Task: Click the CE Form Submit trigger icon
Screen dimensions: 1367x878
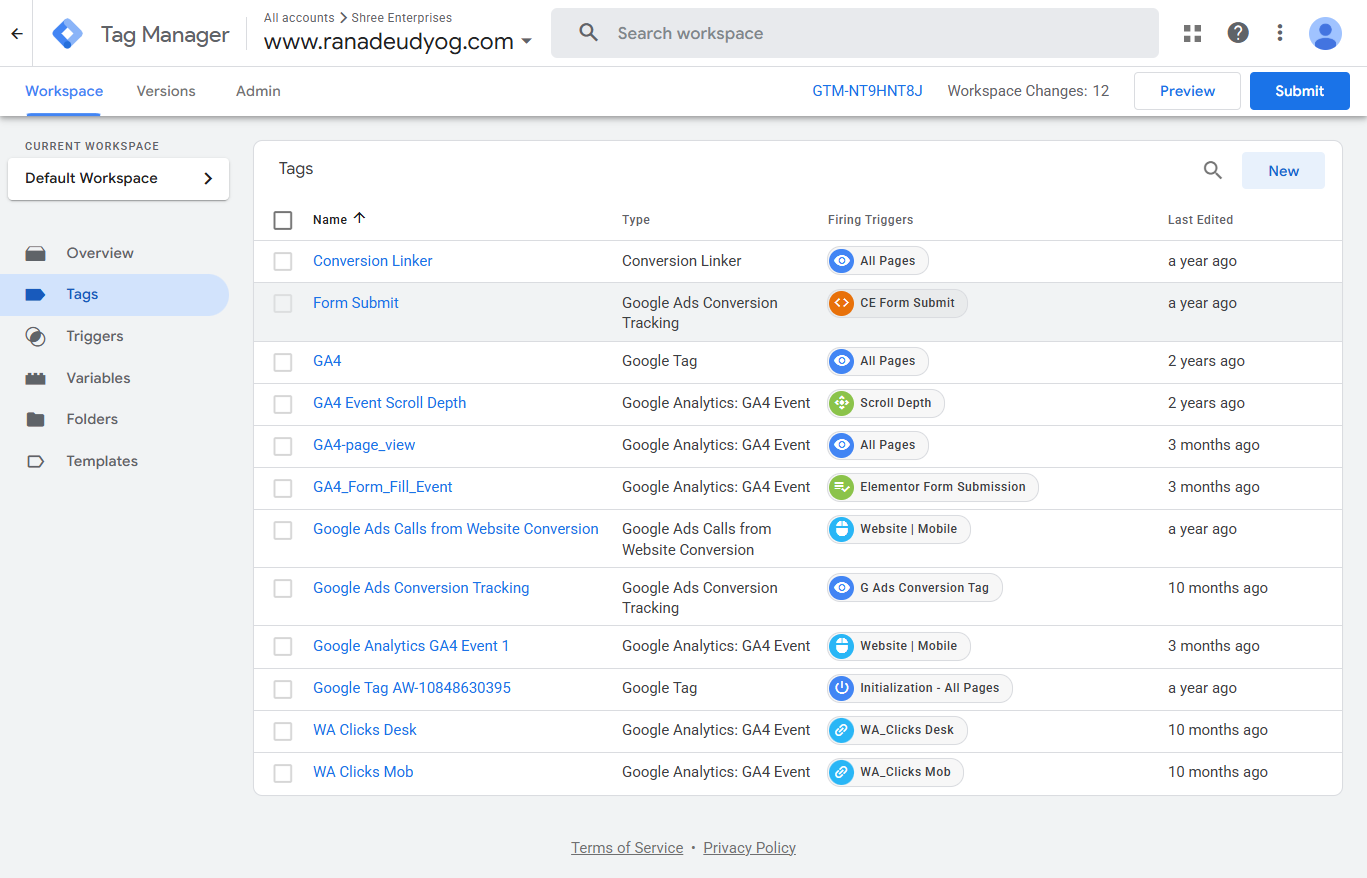Action: (x=842, y=303)
